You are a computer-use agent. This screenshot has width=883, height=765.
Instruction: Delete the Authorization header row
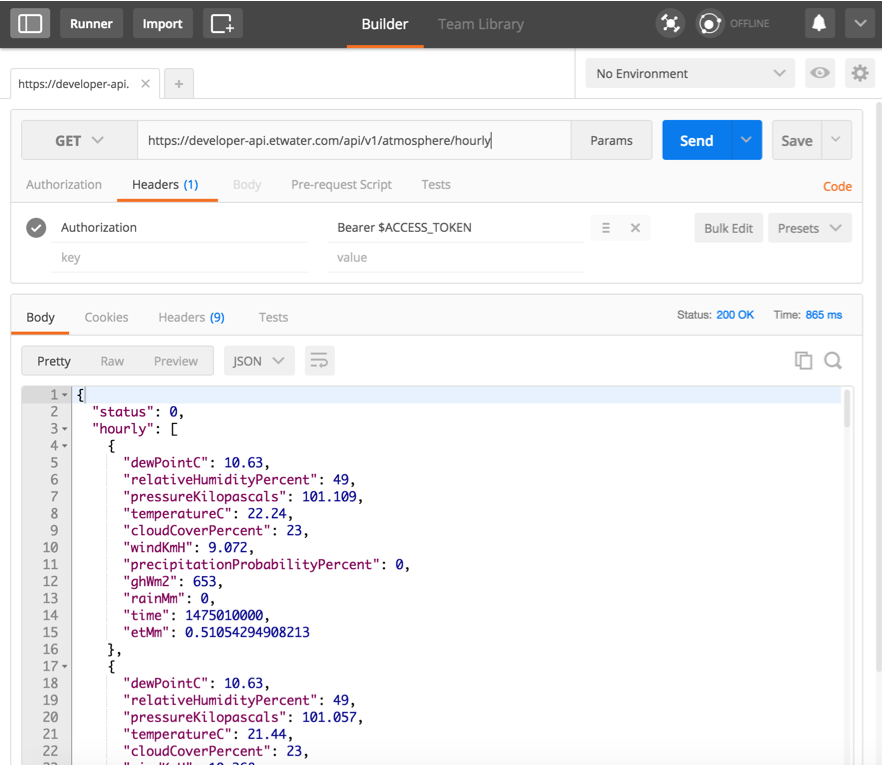(x=635, y=228)
